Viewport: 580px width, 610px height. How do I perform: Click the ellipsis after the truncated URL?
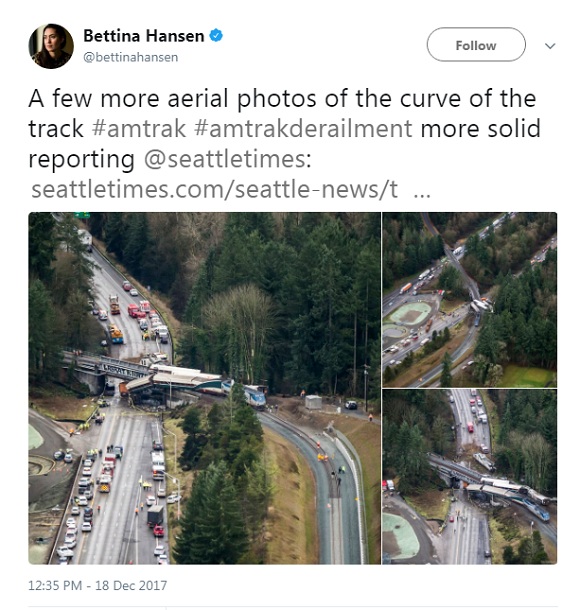(x=422, y=193)
